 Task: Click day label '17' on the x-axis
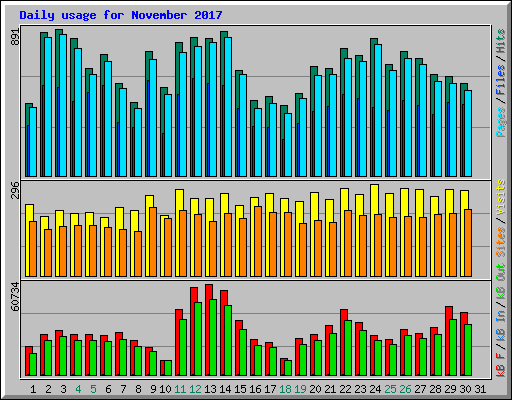click(x=270, y=389)
